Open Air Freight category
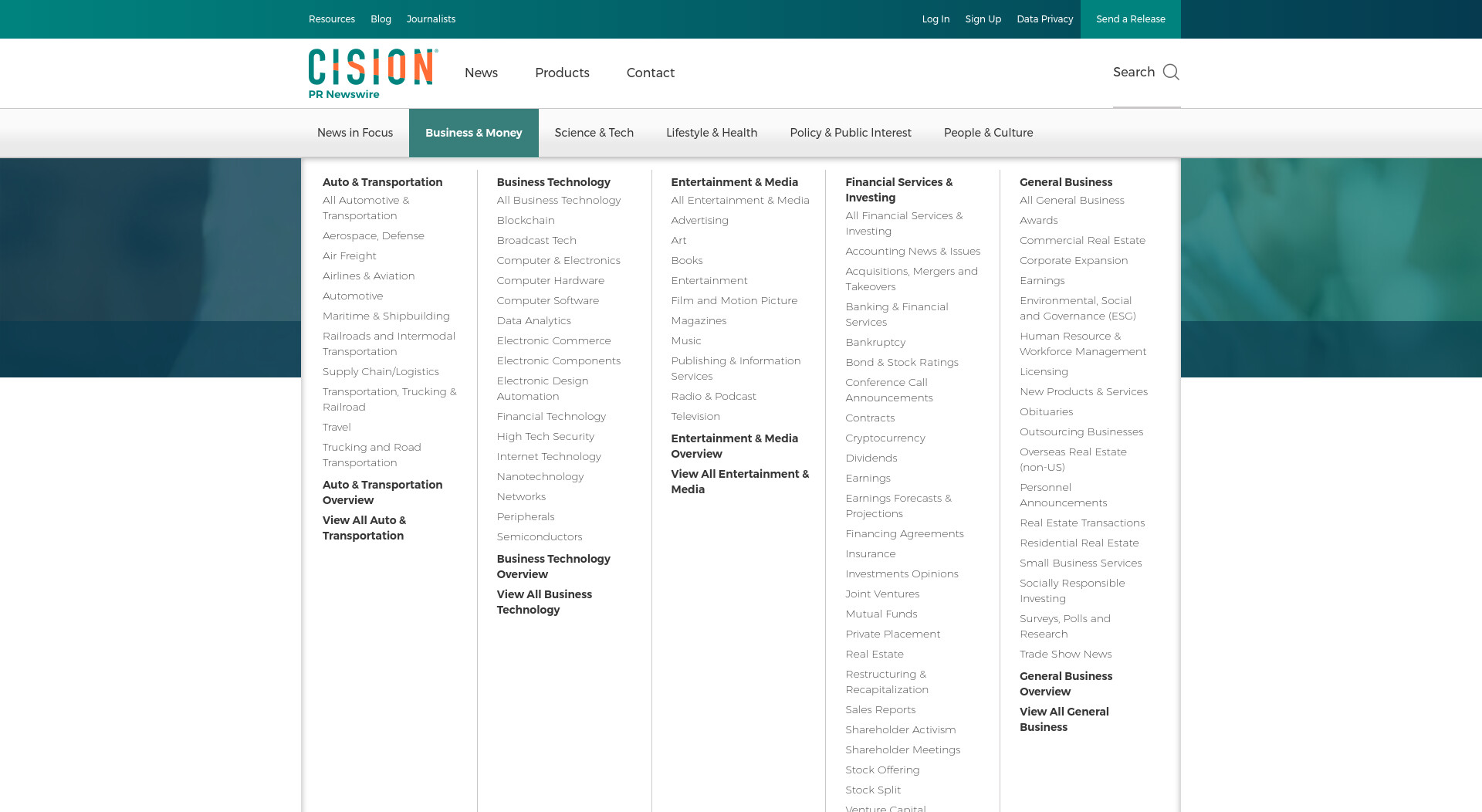This screenshot has width=1482, height=812. 349,256
